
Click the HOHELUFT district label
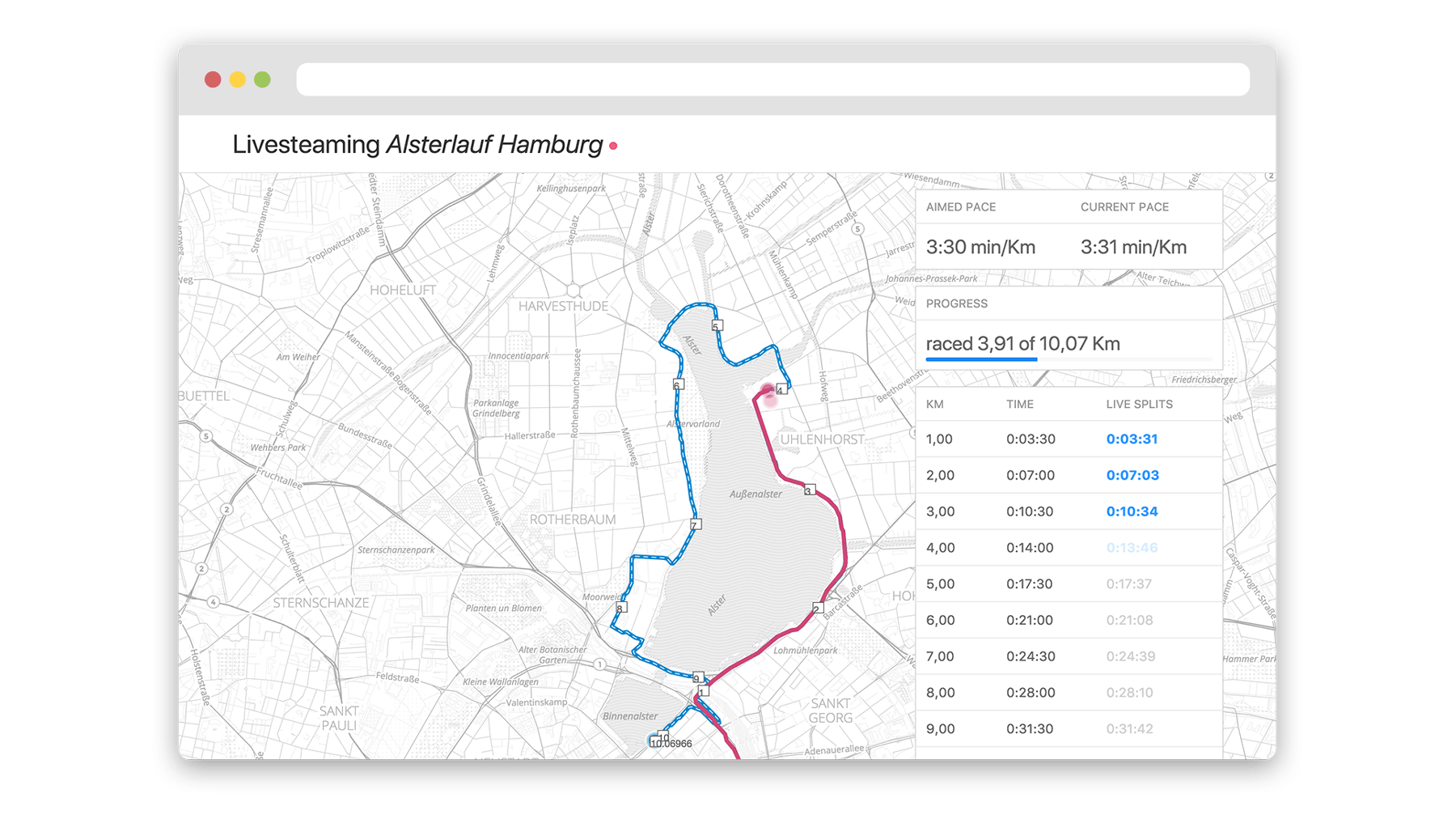(x=403, y=290)
